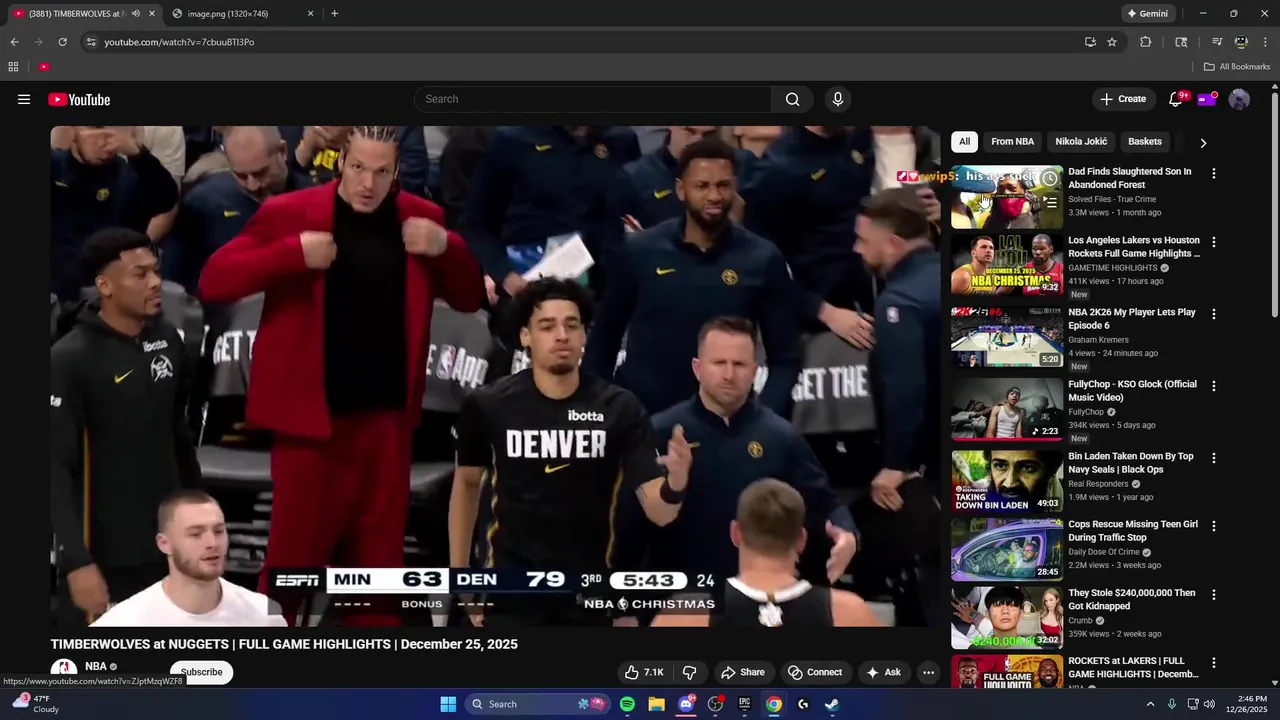Open Cops Rescue Missing Teen Girl thumbnail
Screen dimensions: 1280x720
coord(1007,549)
